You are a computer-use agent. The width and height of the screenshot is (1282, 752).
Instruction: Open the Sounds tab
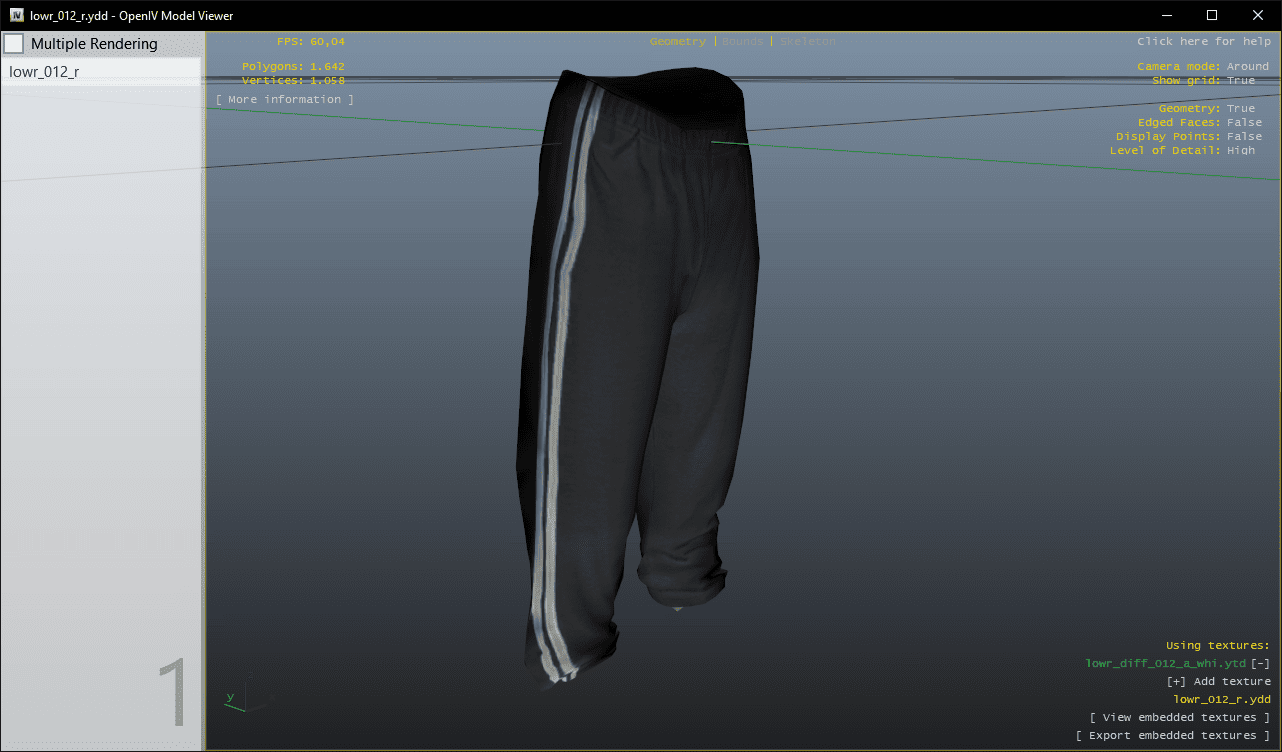click(x=742, y=41)
